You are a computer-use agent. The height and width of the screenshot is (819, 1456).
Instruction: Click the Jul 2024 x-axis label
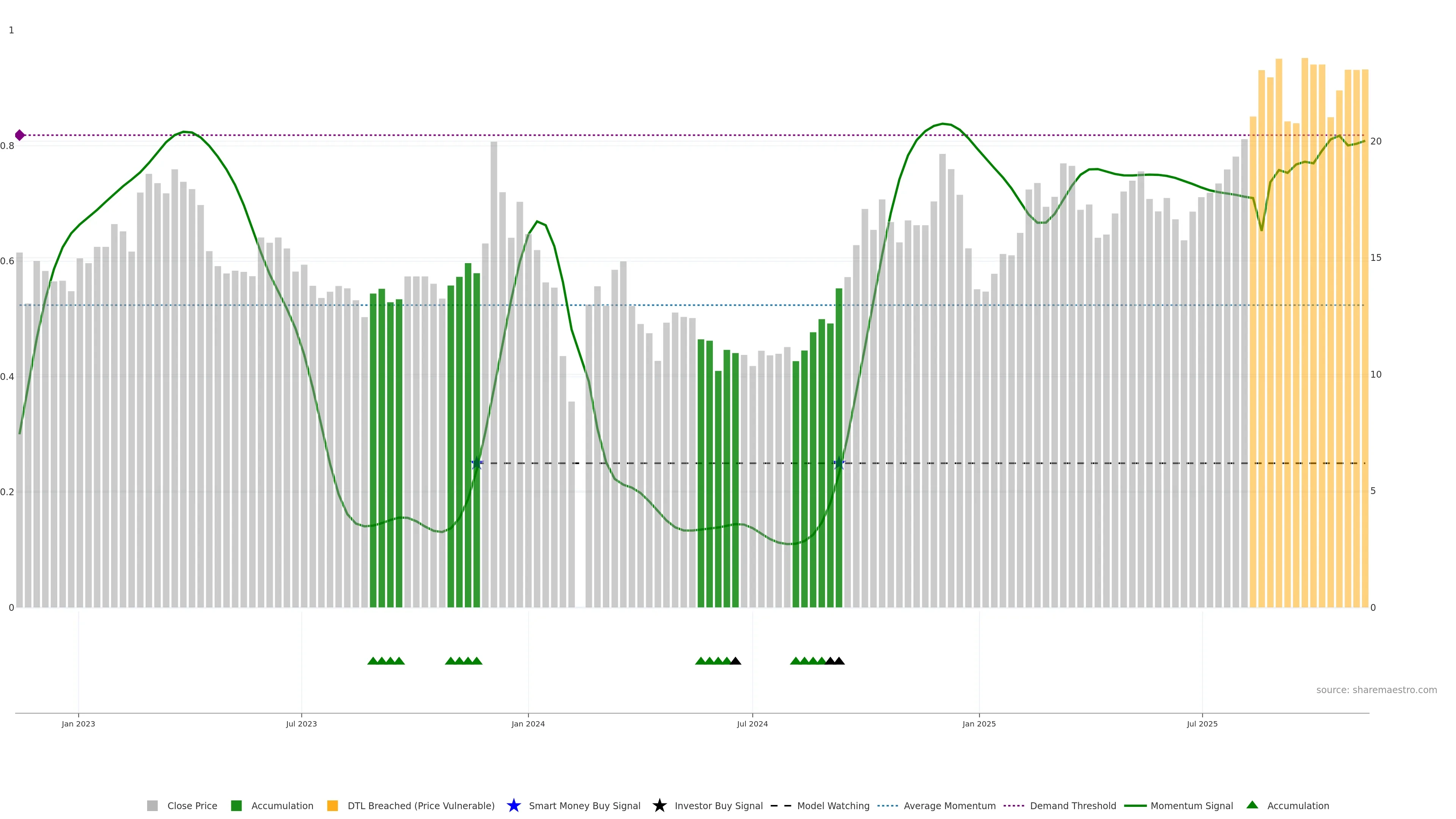coord(752,723)
